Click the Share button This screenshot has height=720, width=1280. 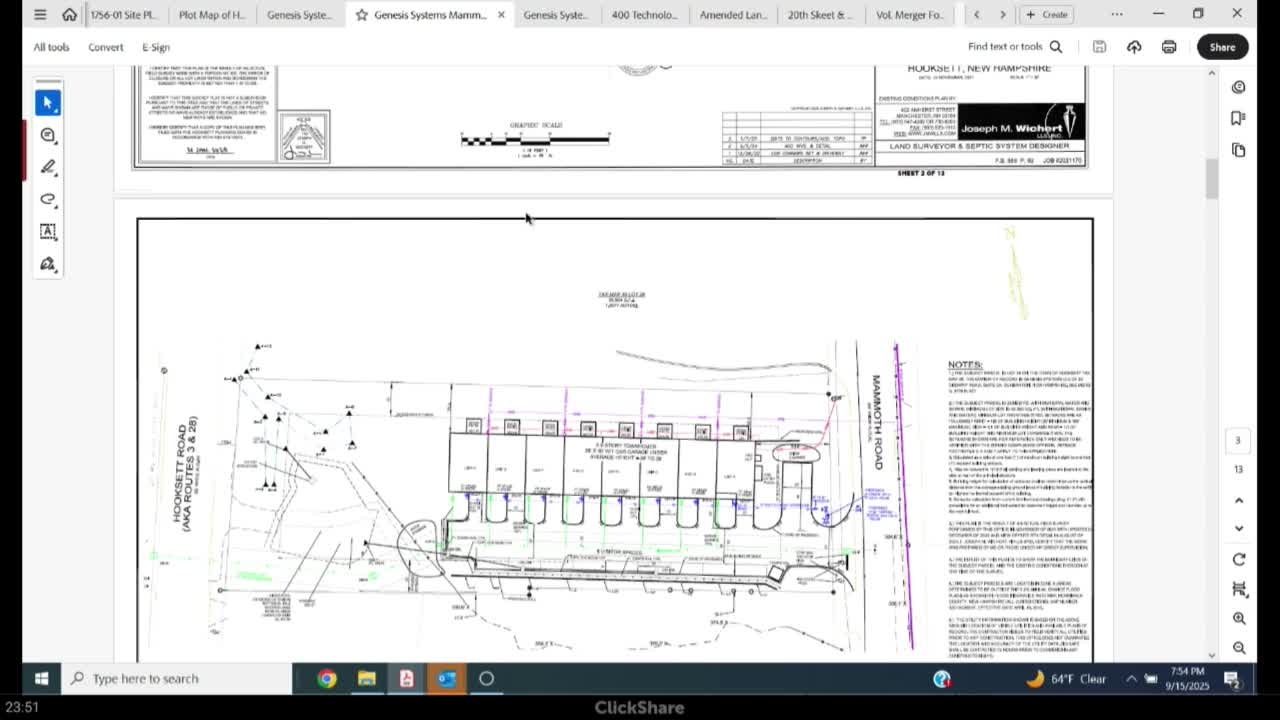(x=1222, y=47)
